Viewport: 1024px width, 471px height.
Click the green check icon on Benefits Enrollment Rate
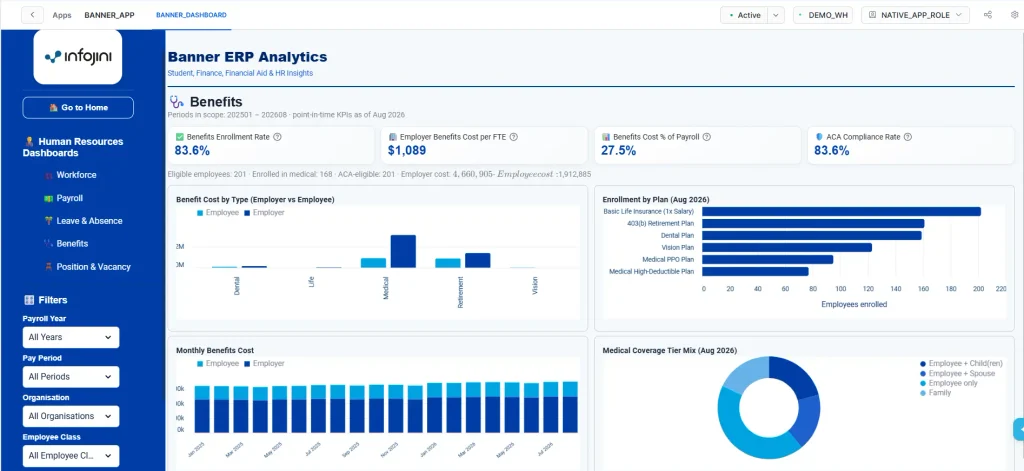[x=180, y=137]
